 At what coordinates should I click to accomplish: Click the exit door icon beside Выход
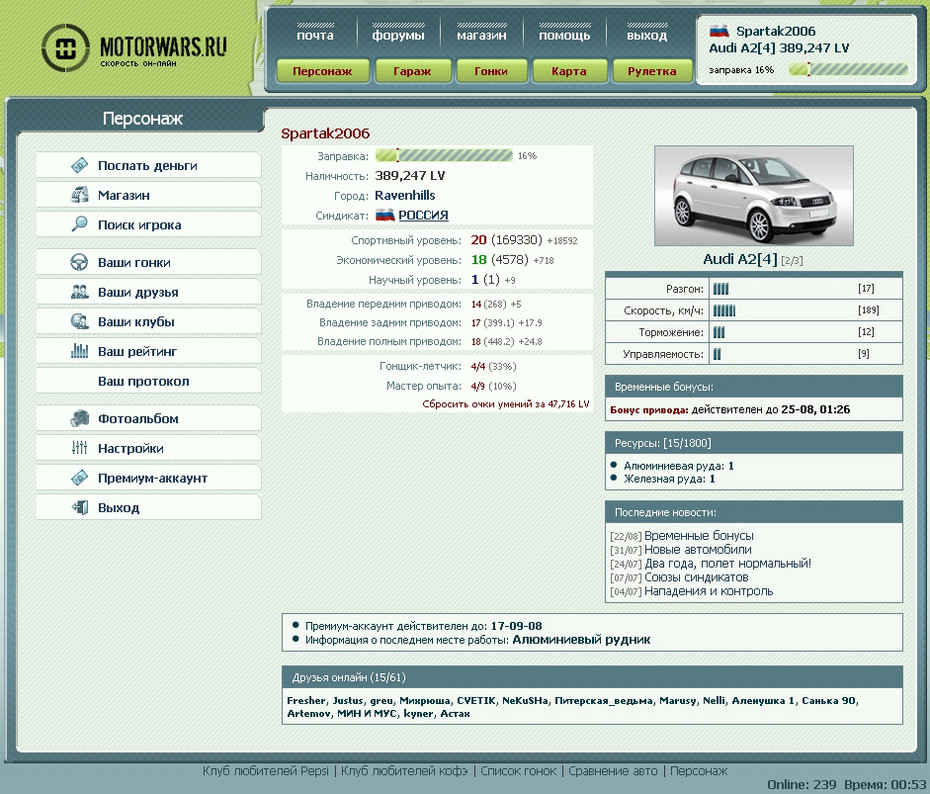click(x=79, y=508)
